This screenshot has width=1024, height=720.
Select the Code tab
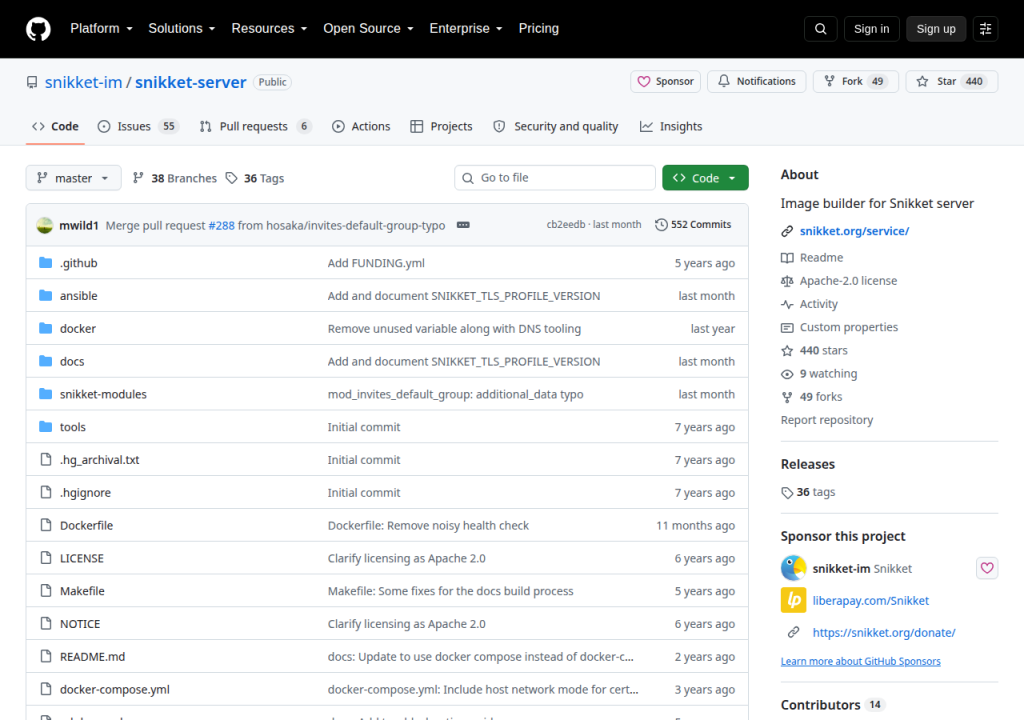pos(56,127)
